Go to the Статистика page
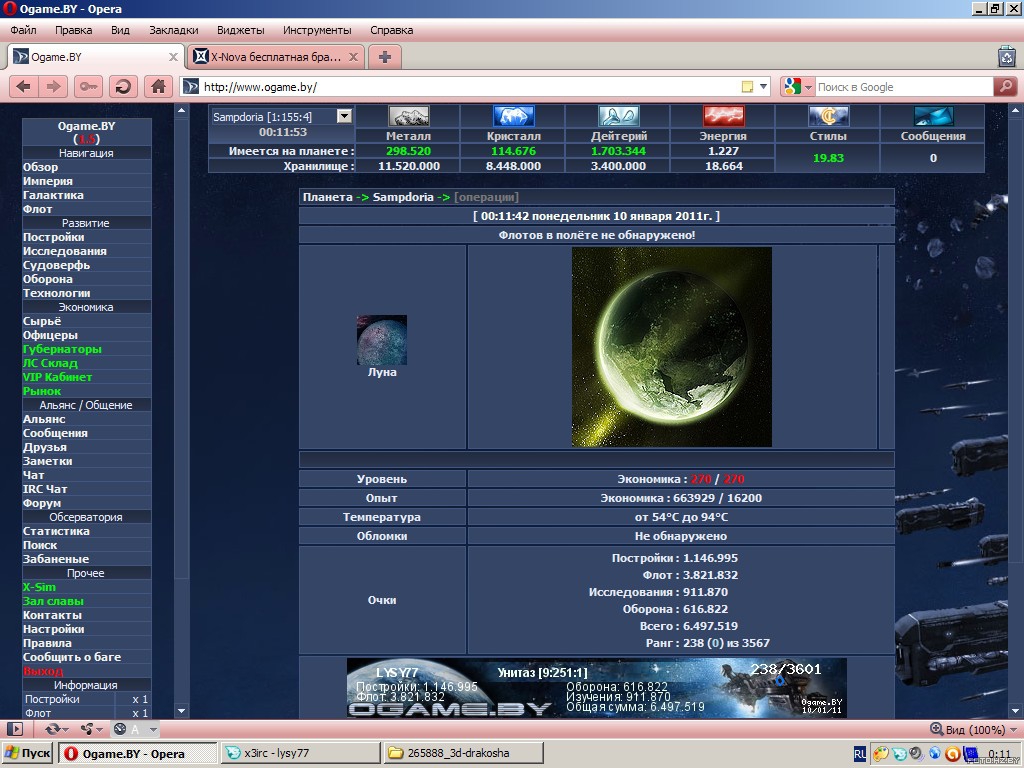The height and width of the screenshot is (768, 1024). click(x=56, y=531)
